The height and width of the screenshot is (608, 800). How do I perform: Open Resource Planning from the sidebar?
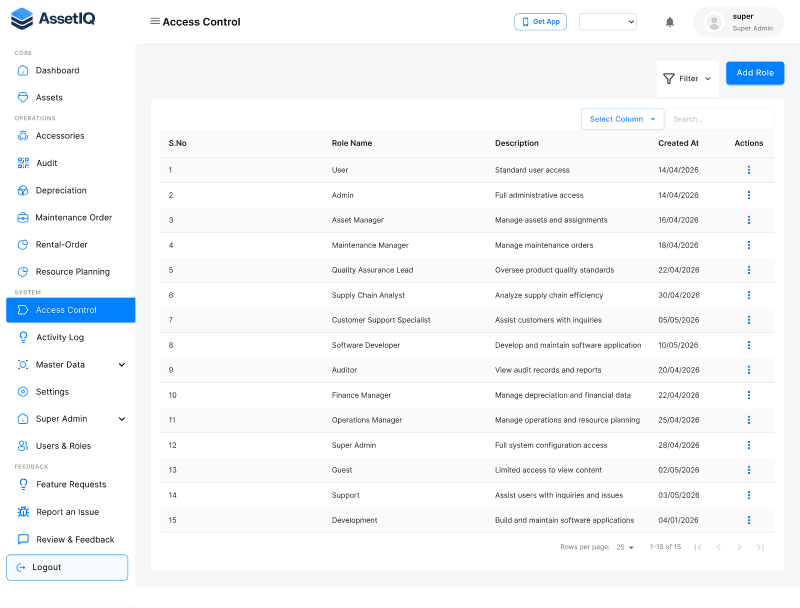pos(70,272)
